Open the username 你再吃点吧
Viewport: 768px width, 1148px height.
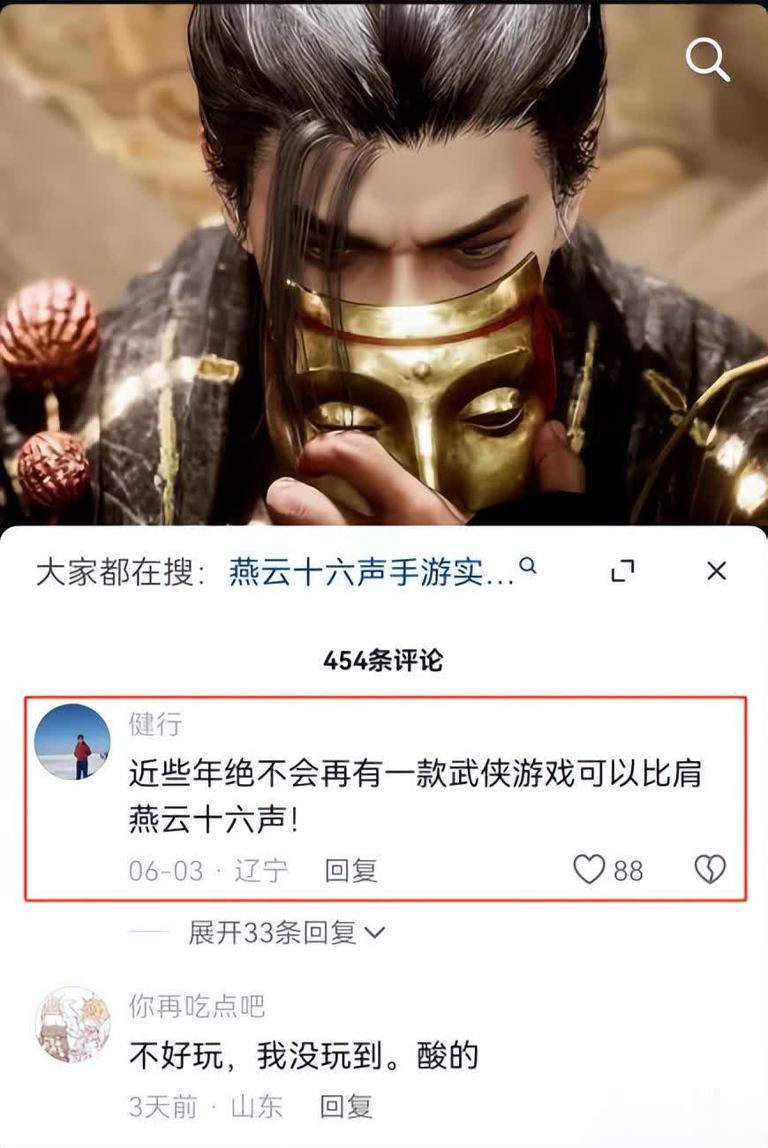coord(196,1007)
